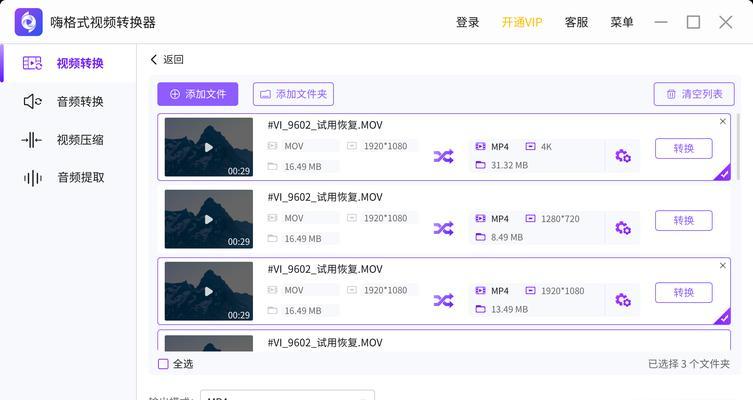753x400 pixels.
Task: Click the file list vertical scrollbar
Action: click(738, 146)
